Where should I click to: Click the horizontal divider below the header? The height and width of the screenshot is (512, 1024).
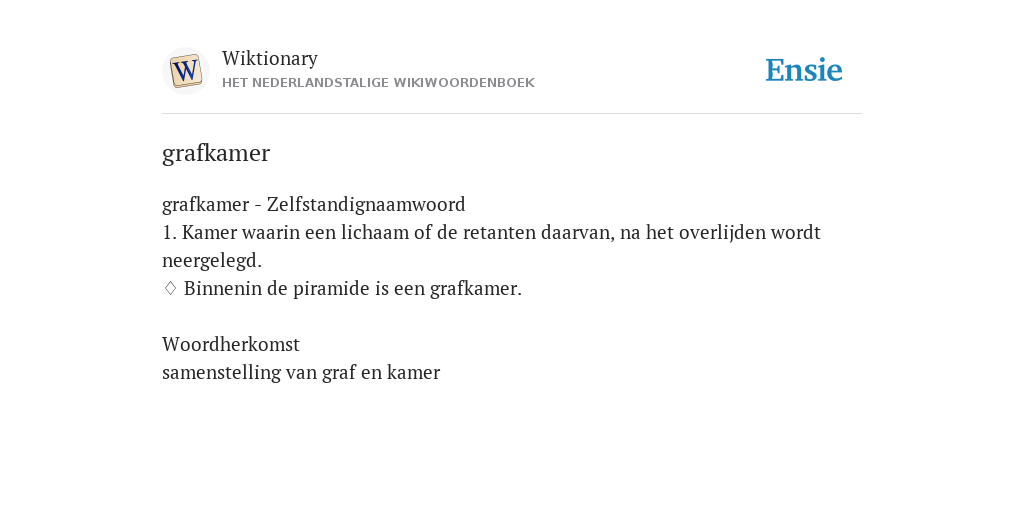[512, 114]
